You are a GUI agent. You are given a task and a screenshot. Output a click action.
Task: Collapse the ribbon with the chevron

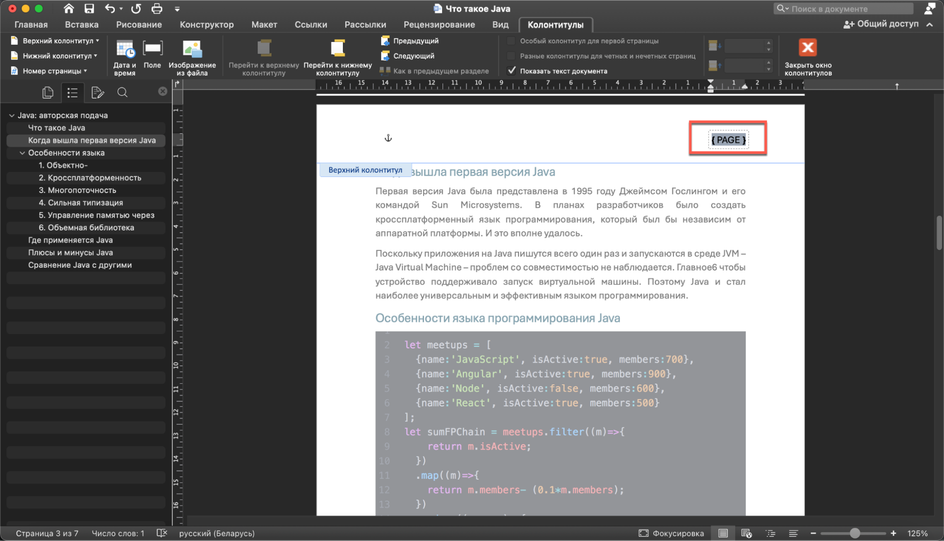pos(930,25)
